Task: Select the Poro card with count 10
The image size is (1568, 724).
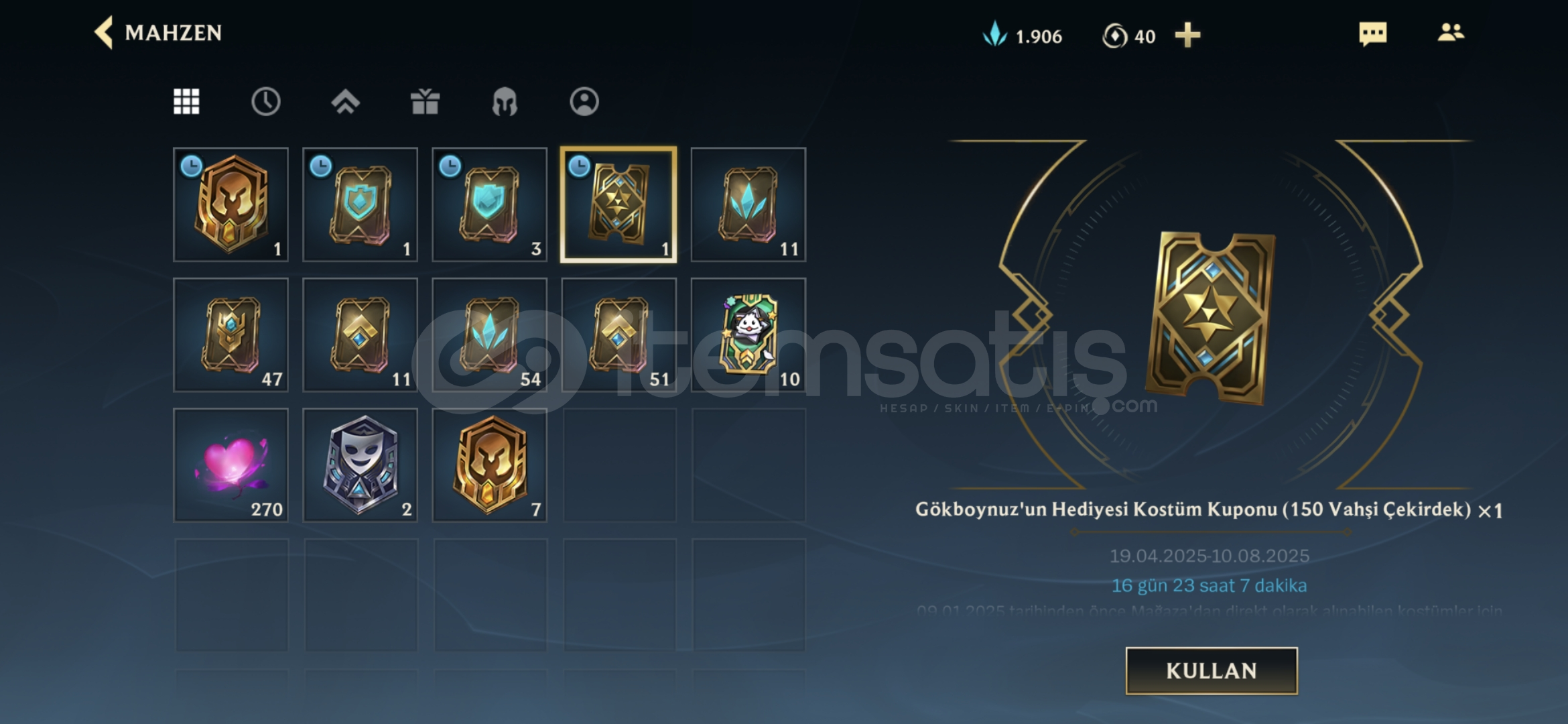Action: [x=748, y=335]
